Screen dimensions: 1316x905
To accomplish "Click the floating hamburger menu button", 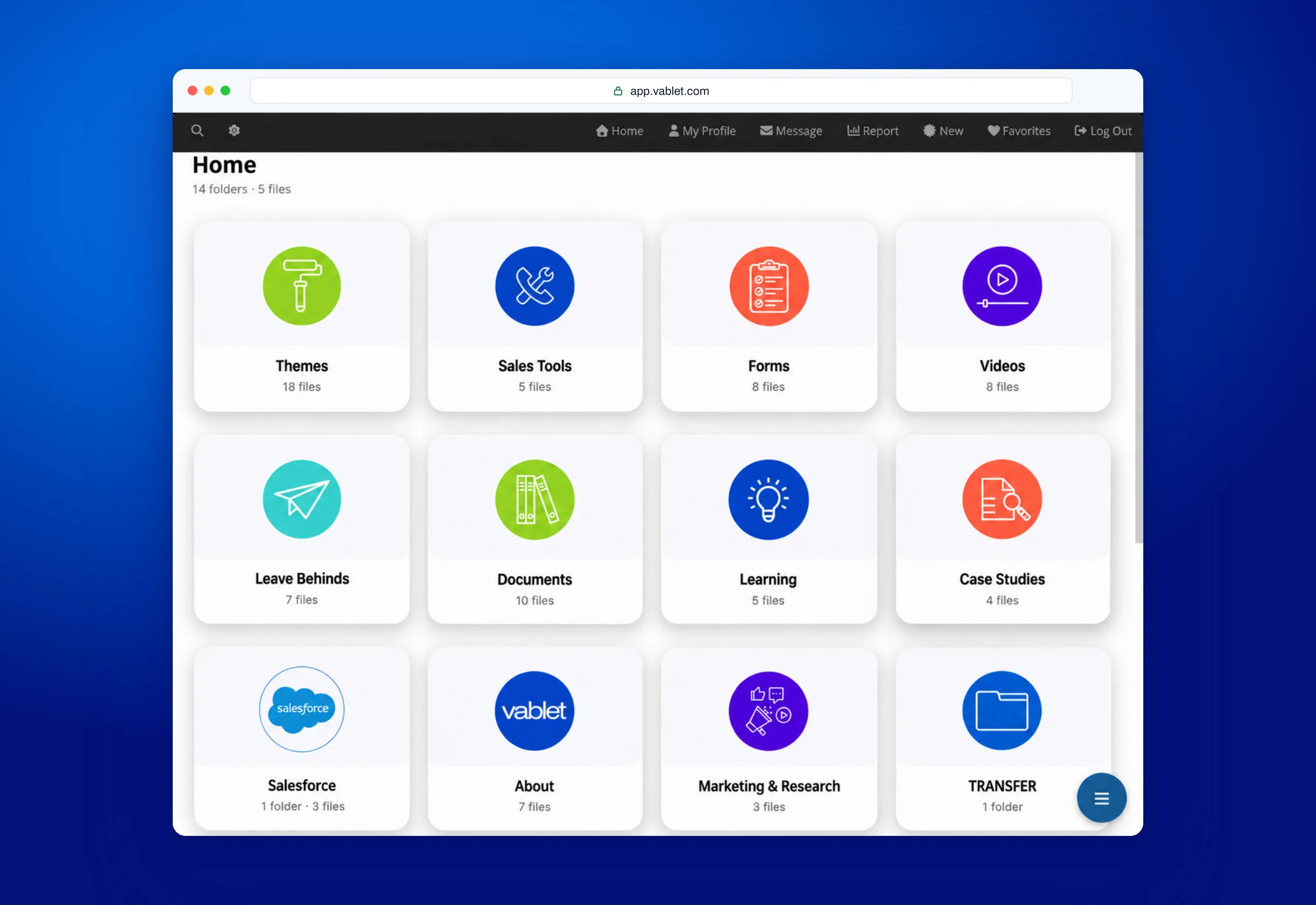I will (1102, 799).
